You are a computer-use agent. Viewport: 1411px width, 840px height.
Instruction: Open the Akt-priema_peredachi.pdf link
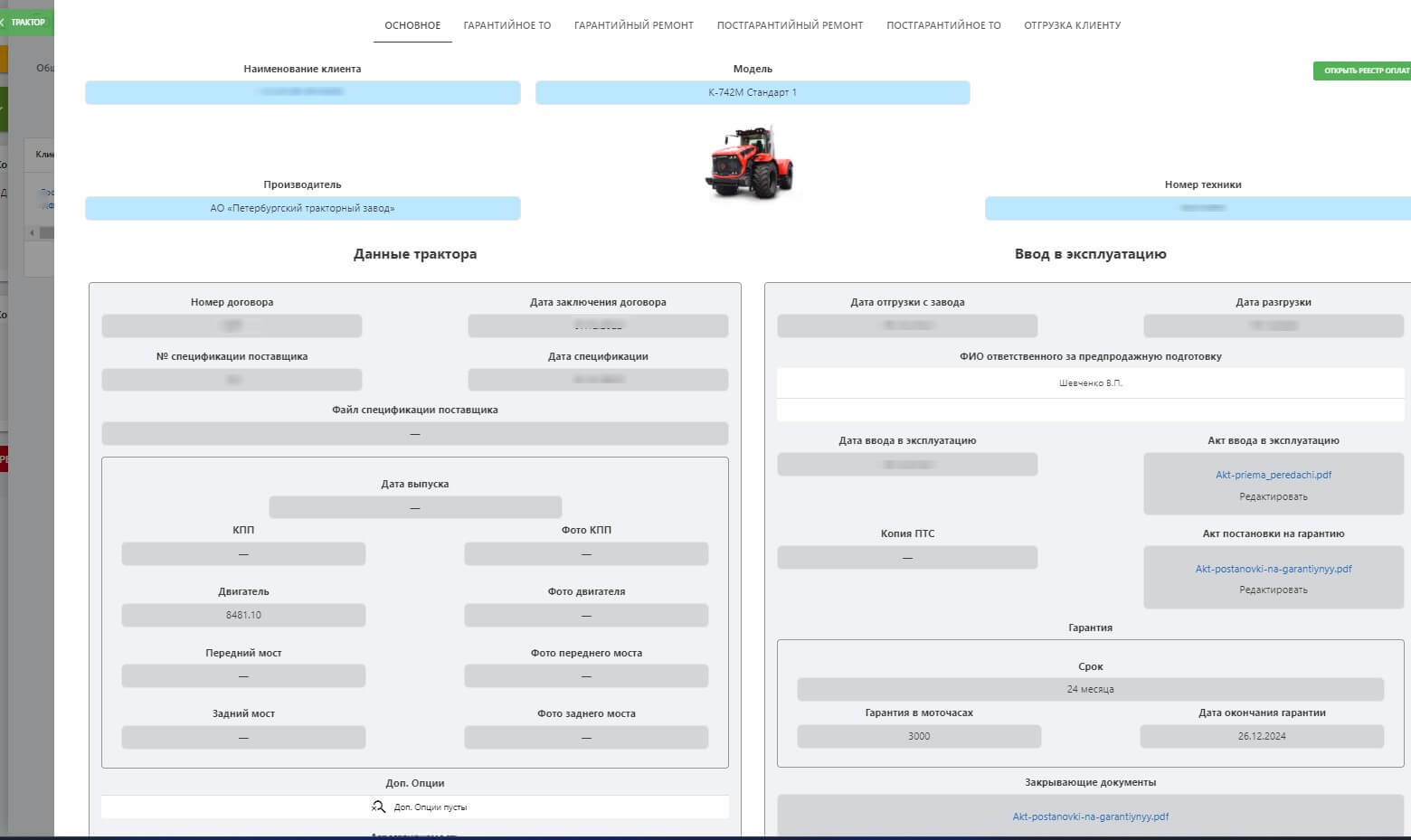click(x=1273, y=475)
